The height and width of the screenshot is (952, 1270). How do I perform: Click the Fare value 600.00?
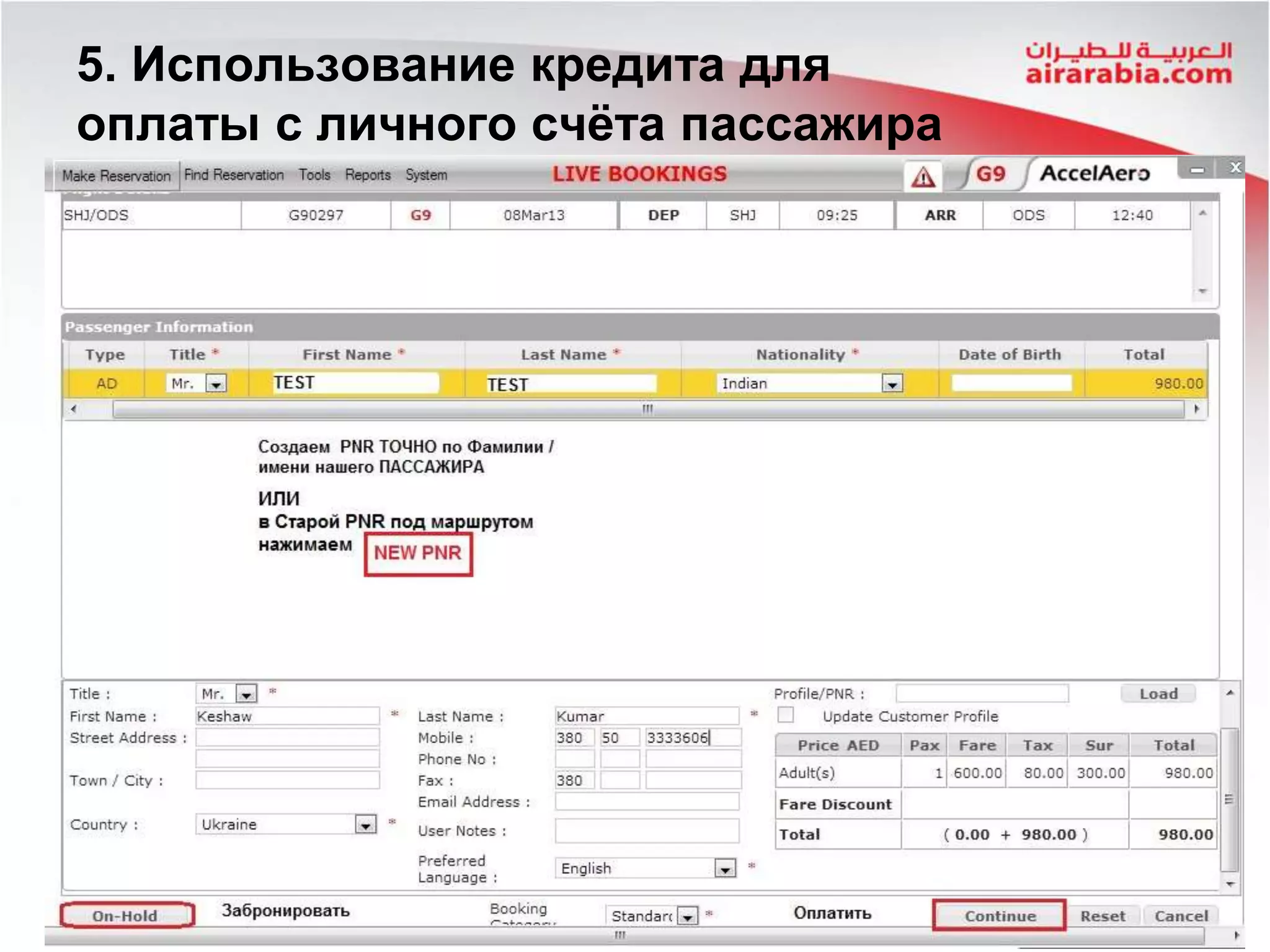[x=977, y=773]
